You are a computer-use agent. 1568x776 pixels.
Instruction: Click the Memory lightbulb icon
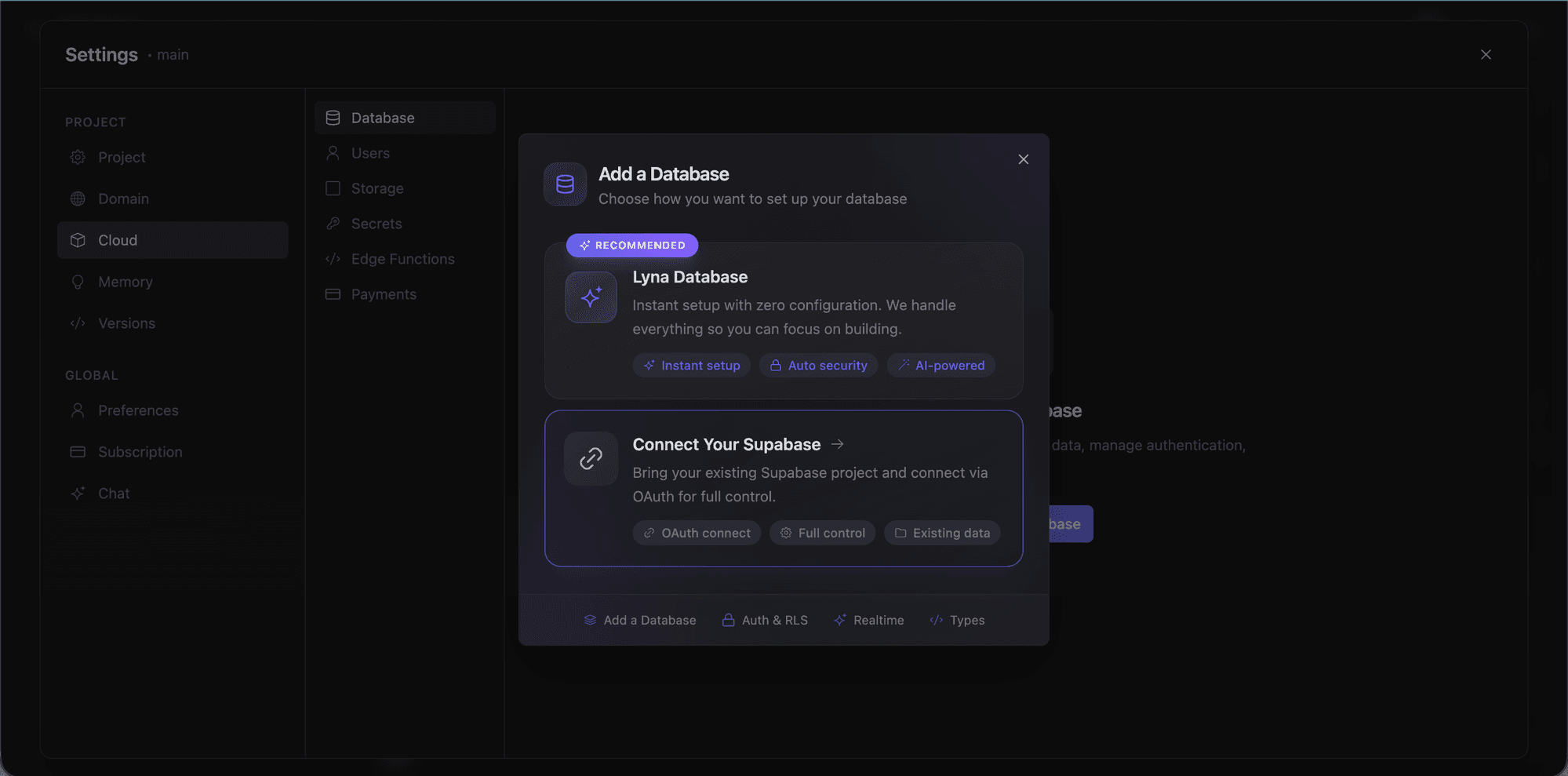pyautogui.click(x=78, y=282)
